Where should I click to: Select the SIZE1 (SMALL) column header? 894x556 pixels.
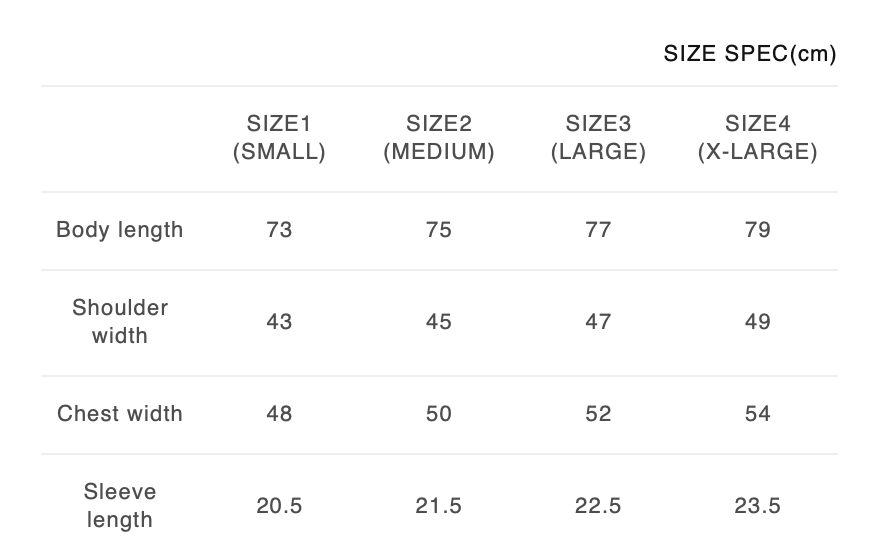coord(279,138)
